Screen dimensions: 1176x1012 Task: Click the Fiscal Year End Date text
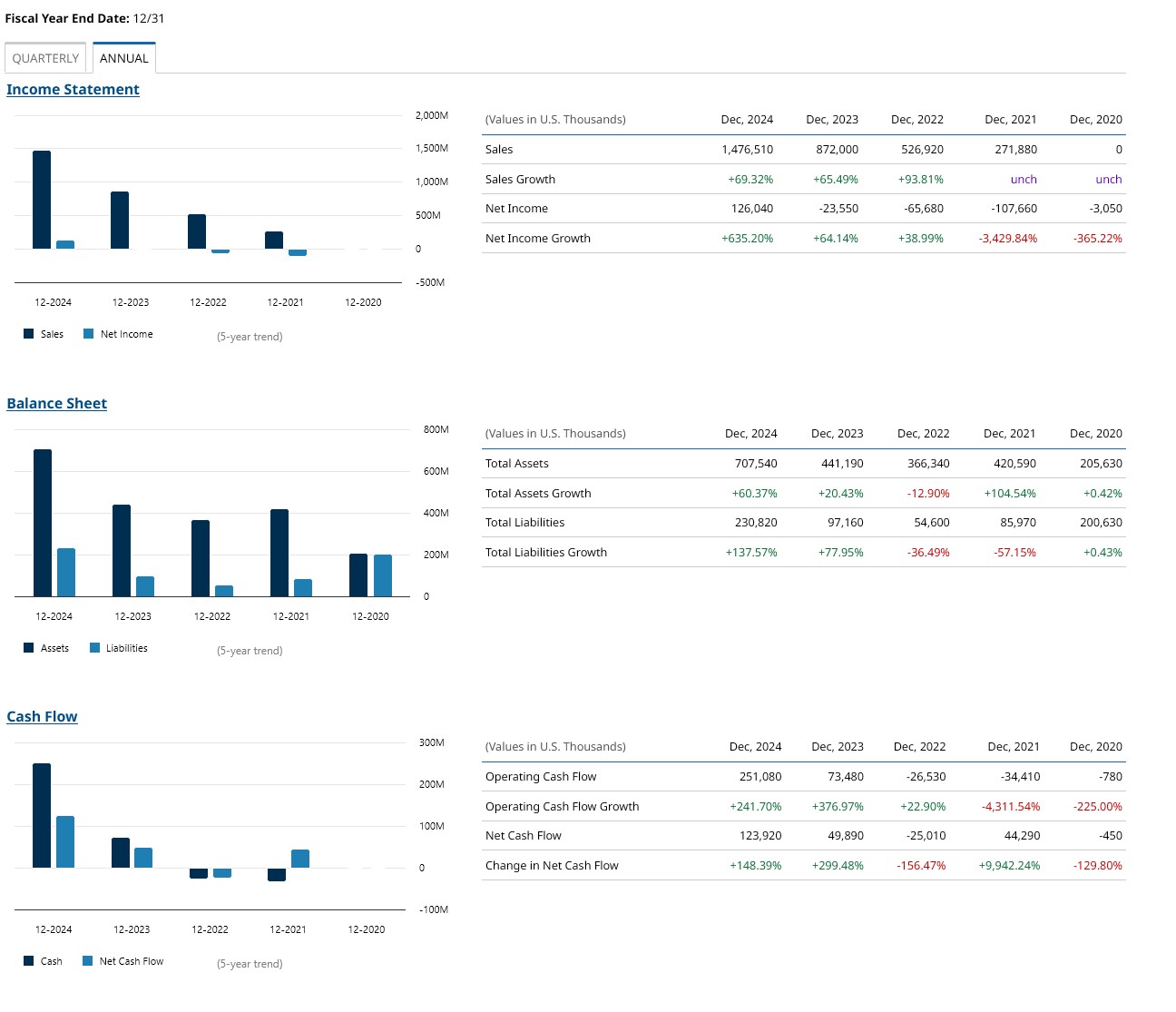pos(85,18)
